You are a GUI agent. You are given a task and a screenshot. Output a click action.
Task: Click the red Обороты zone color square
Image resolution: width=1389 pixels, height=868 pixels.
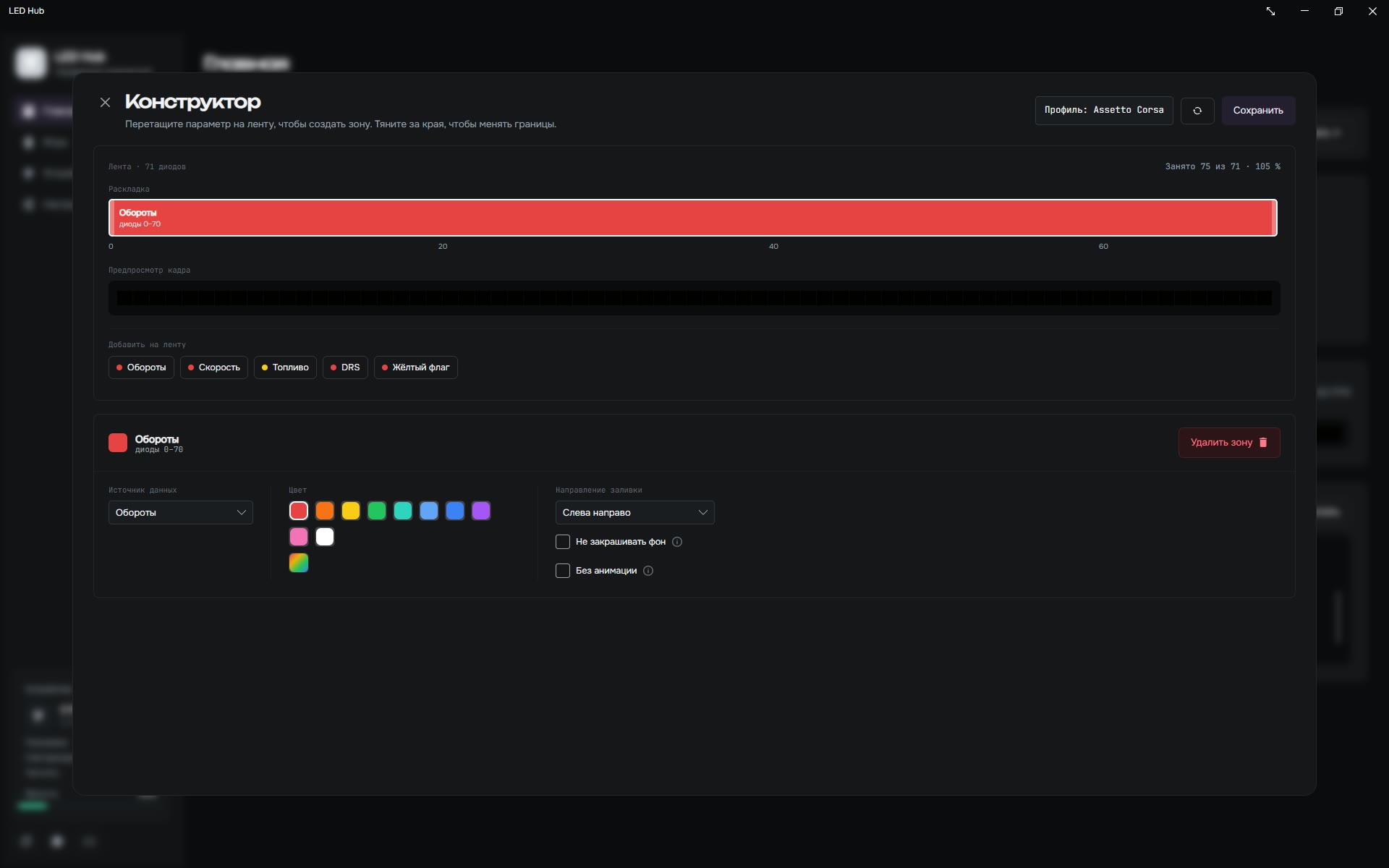click(x=118, y=443)
